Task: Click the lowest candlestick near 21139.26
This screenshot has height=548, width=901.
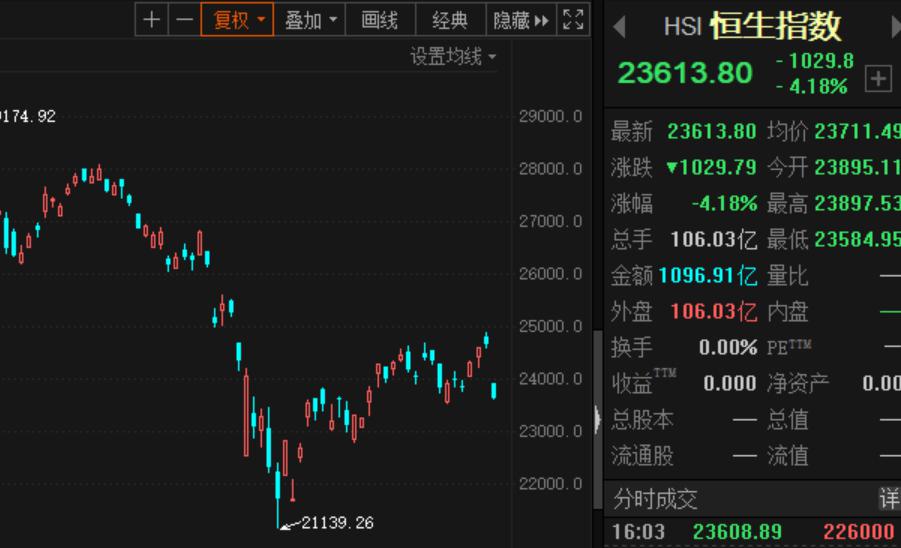Action: coord(278,494)
